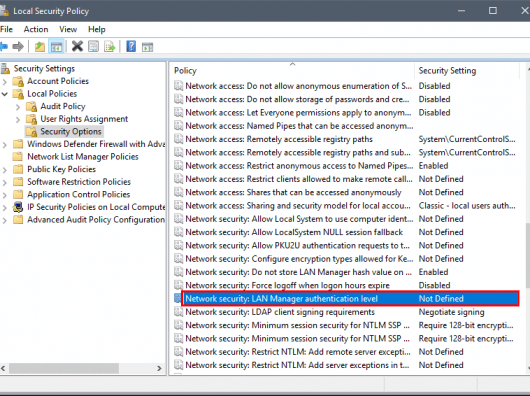Click the Export List toolbar icon
Screen dimensions: 530x396
[110, 46]
